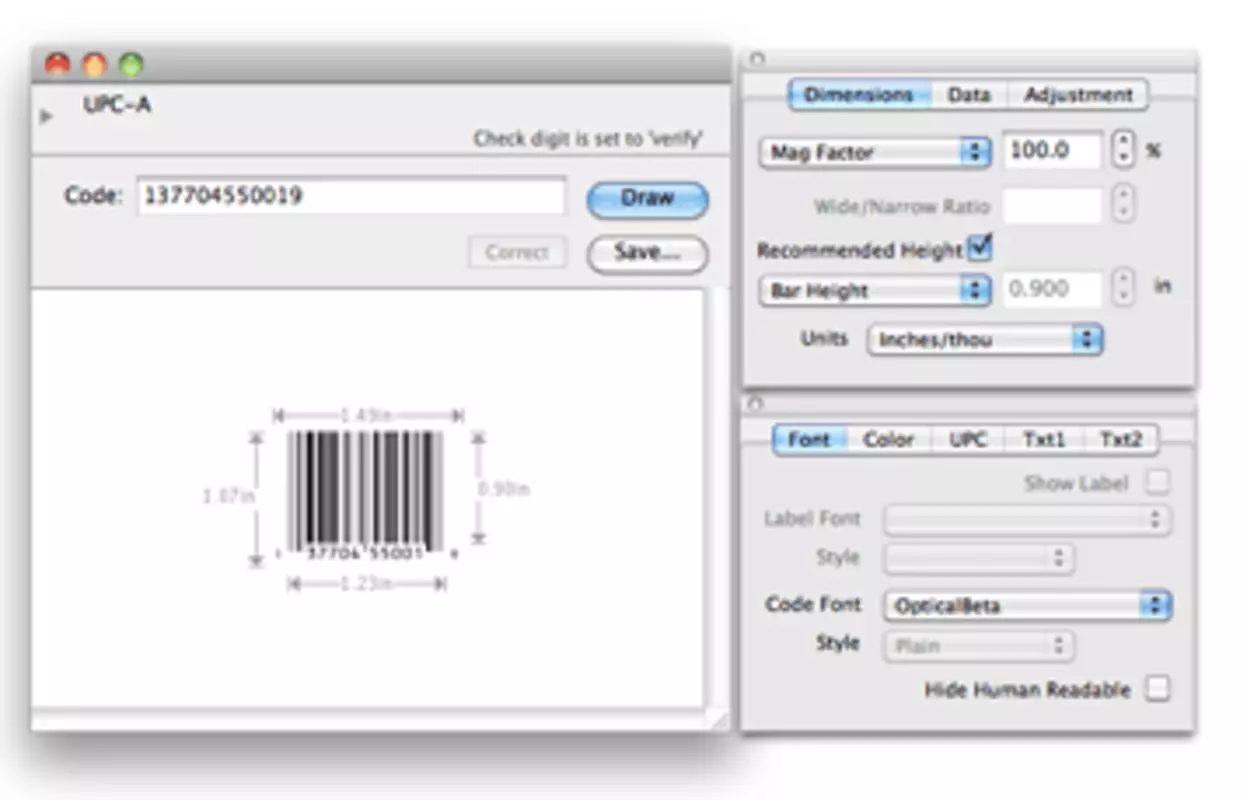Click the Draw button
1247x800 pixels.
pyautogui.click(x=647, y=198)
